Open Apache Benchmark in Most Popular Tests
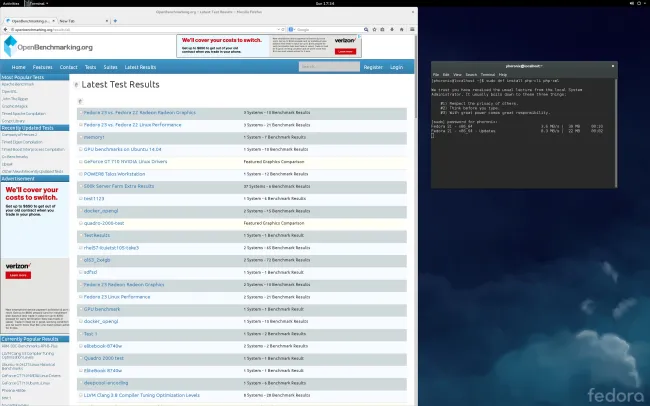The image size is (650, 406). [18, 84]
